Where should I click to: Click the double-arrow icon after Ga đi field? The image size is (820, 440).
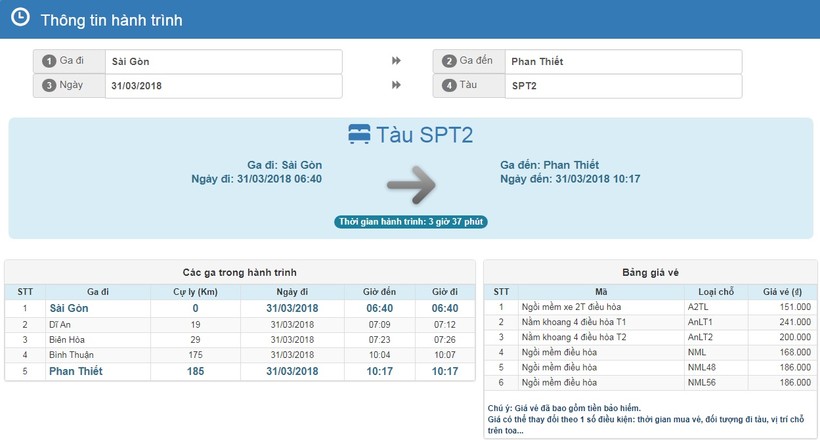pyautogui.click(x=396, y=61)
